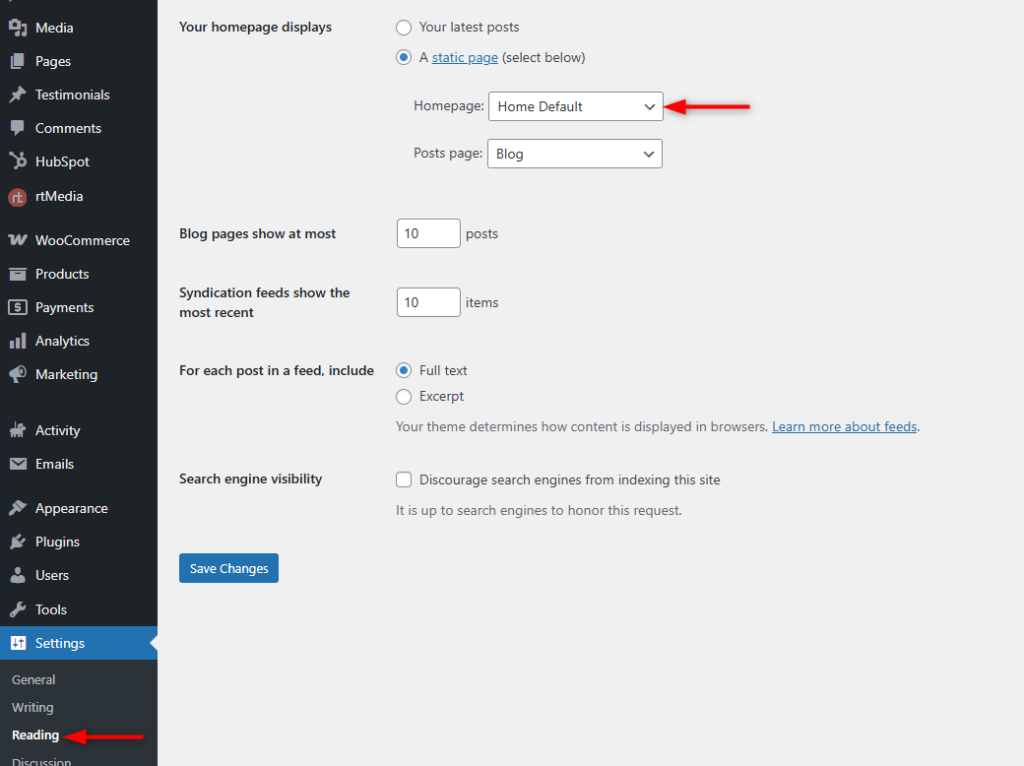Screen dimensions: 1024x766
Task: Select the Full text radio button
Action: coord(404,370)
